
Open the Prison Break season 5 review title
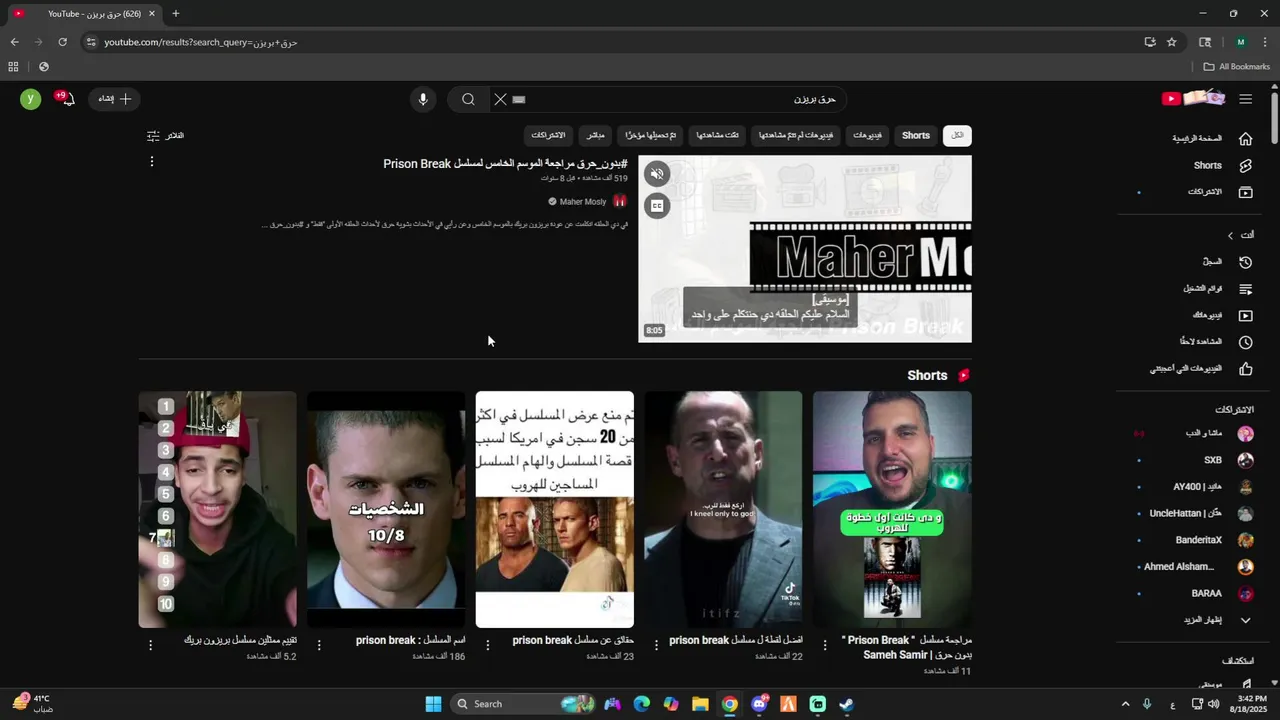pos(505,163)
